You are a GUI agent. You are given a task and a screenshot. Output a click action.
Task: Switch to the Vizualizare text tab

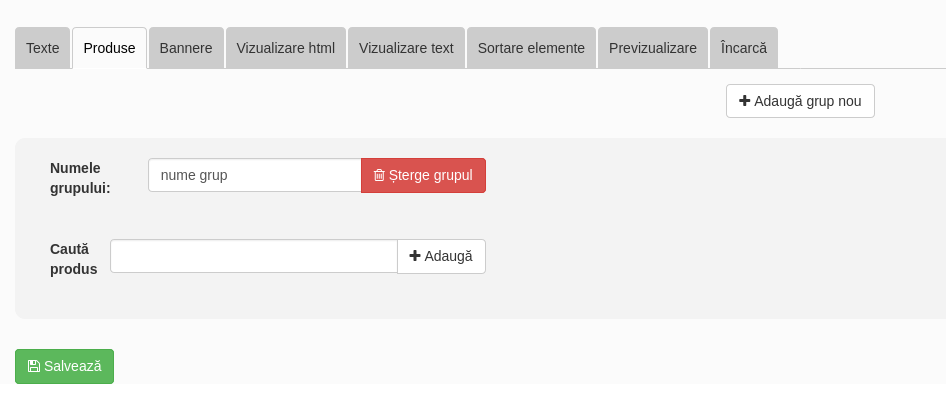406,48
